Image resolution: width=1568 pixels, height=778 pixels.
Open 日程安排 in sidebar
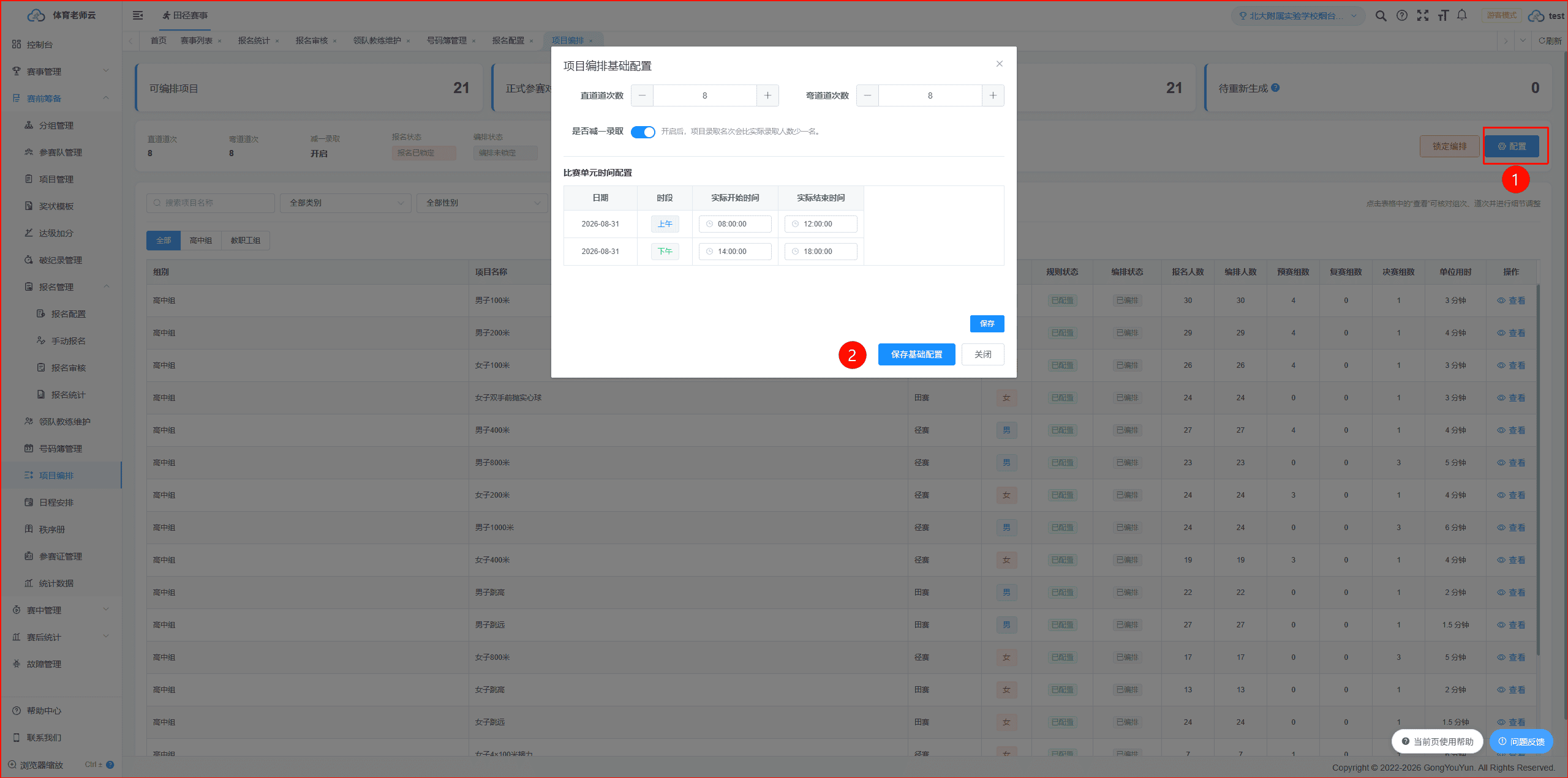(x=61, y=503)
